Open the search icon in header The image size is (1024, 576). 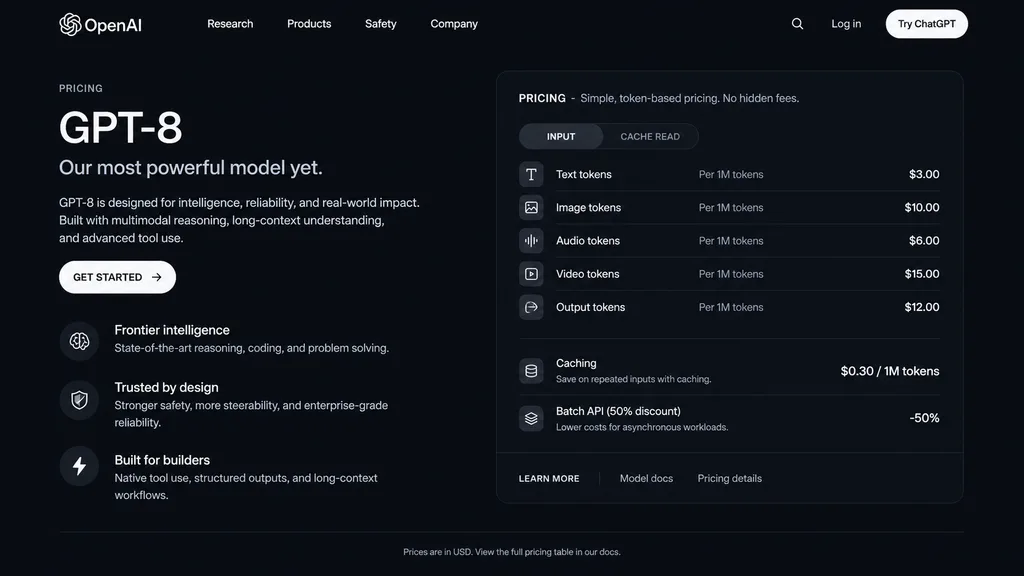tap(797, 24)
